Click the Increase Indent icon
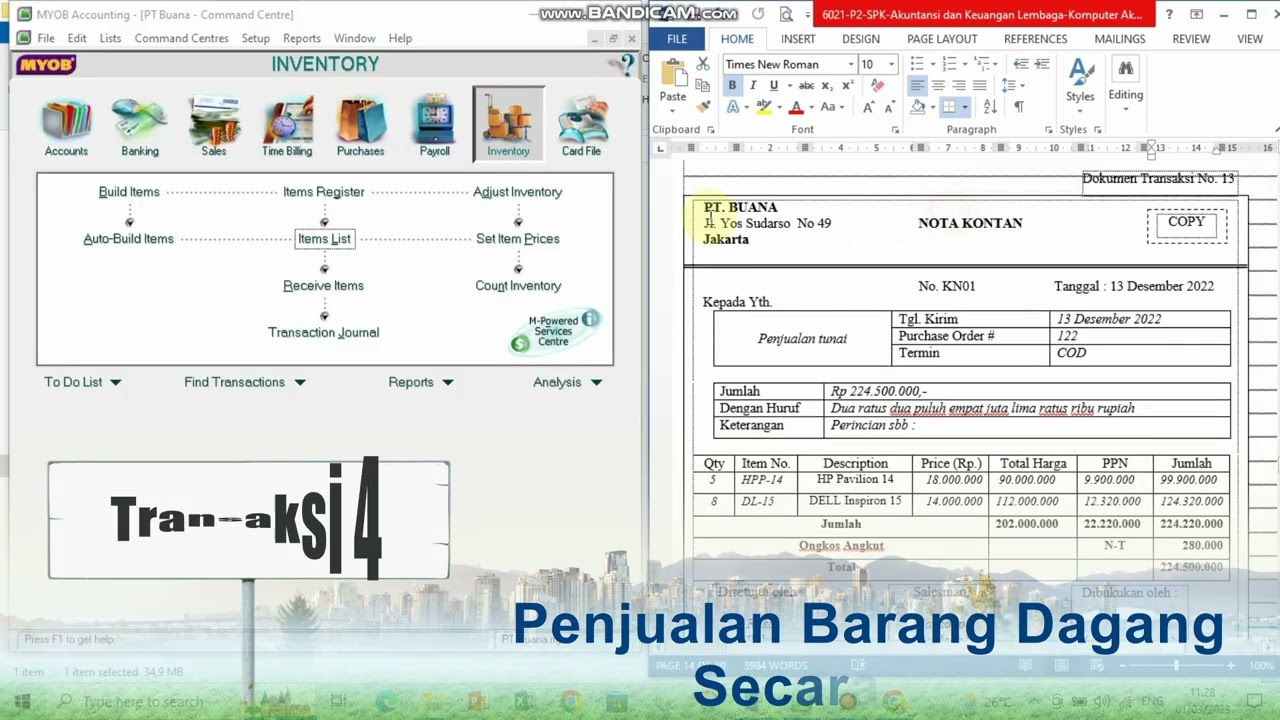This screenshot has width=1280, height=720. click(x=1043, y=64)
